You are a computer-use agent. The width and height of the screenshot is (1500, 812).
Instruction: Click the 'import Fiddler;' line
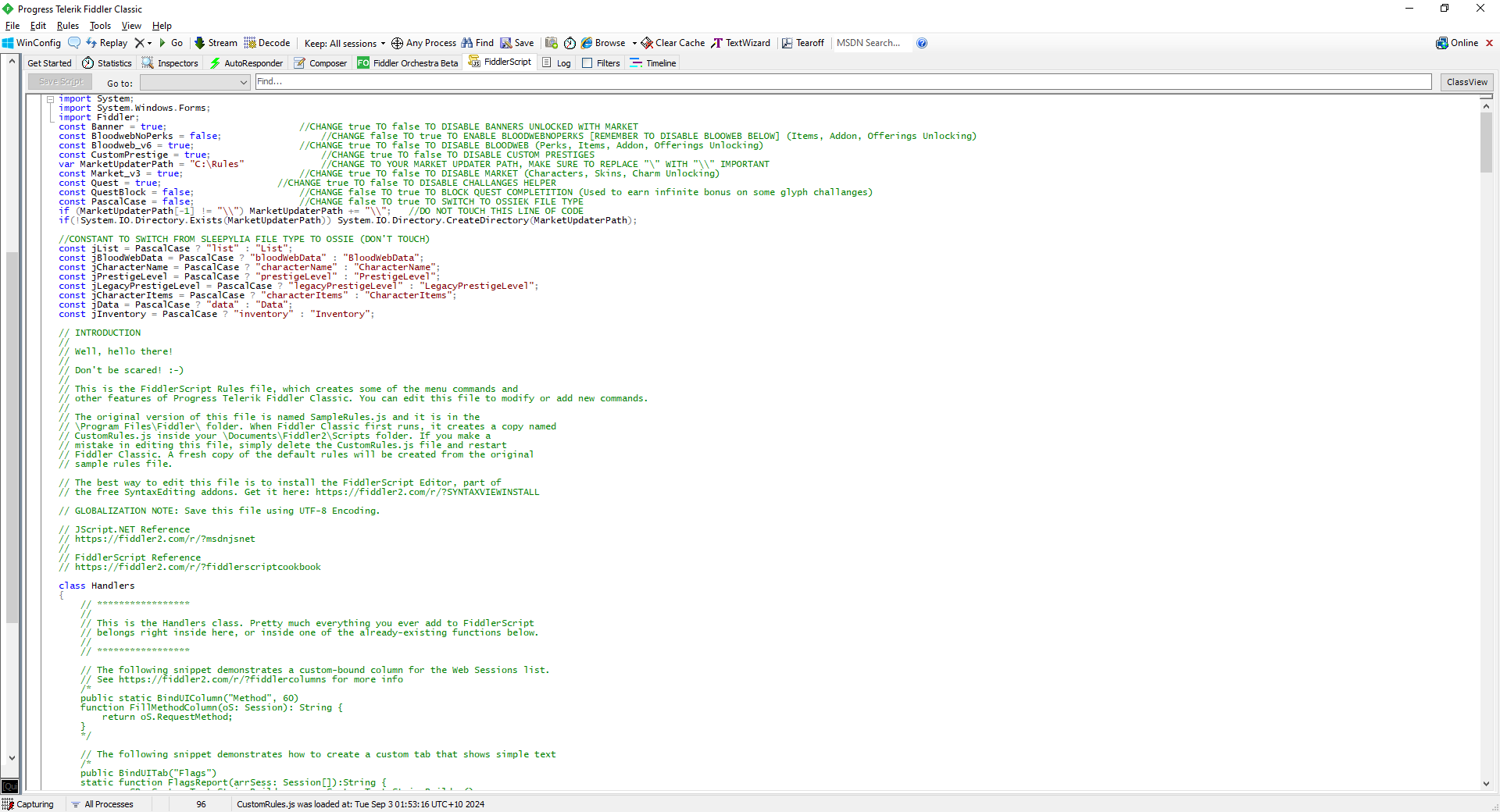pos(99,117)
